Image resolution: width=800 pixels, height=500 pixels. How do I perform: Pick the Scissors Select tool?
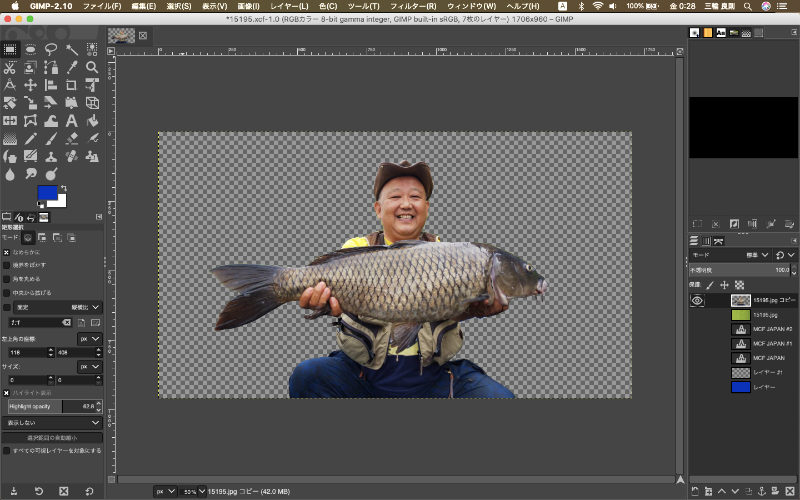[x=9, y=68]
